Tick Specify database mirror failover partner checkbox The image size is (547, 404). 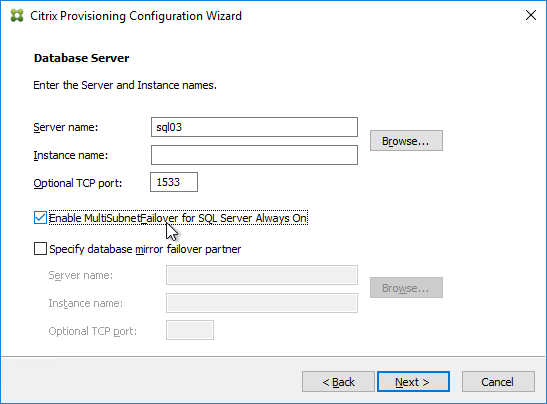(40, 249)
